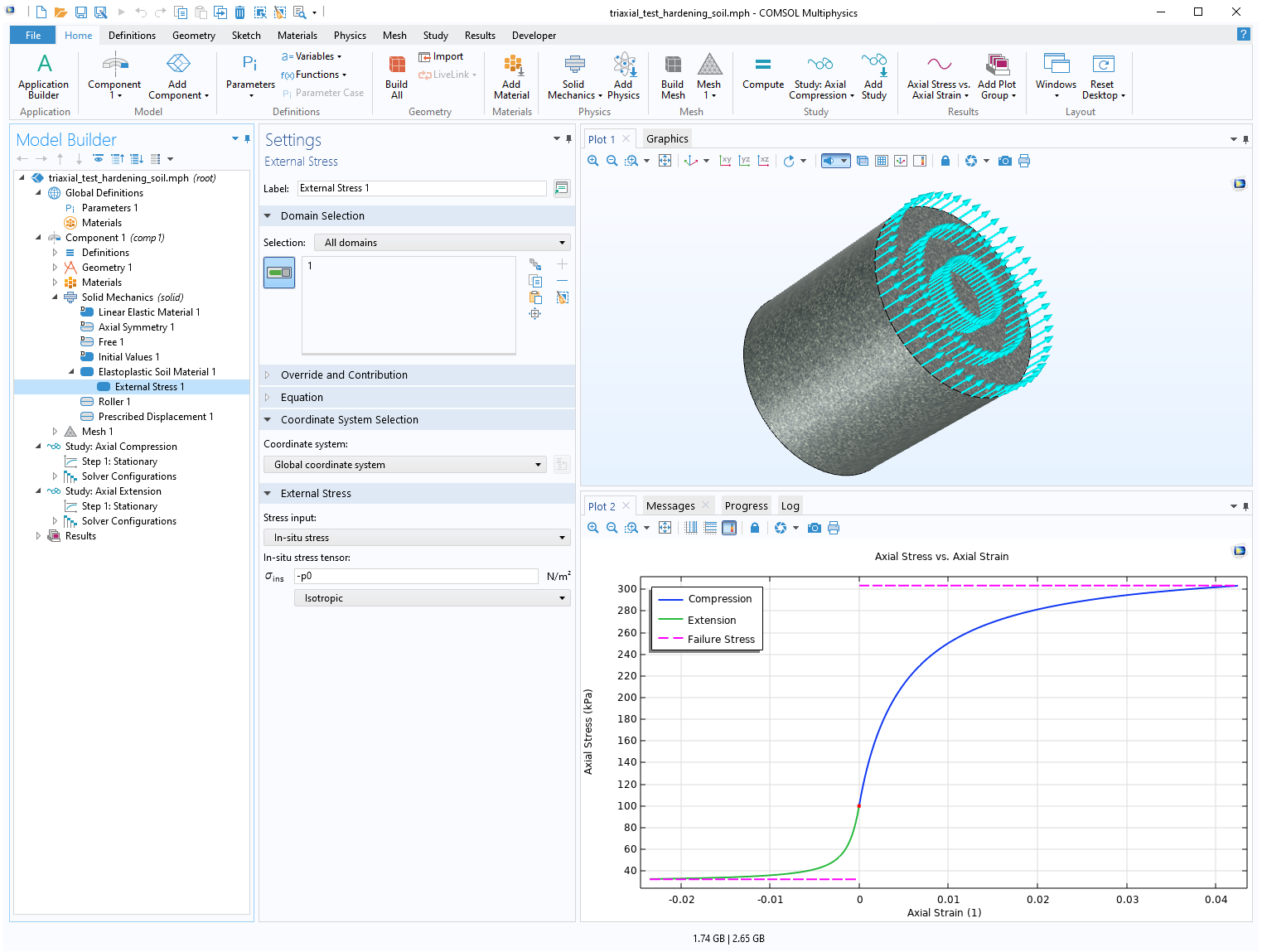Expand the Override and Contribution section
This screenshot has height=952, width=1262.
point(344,375)
